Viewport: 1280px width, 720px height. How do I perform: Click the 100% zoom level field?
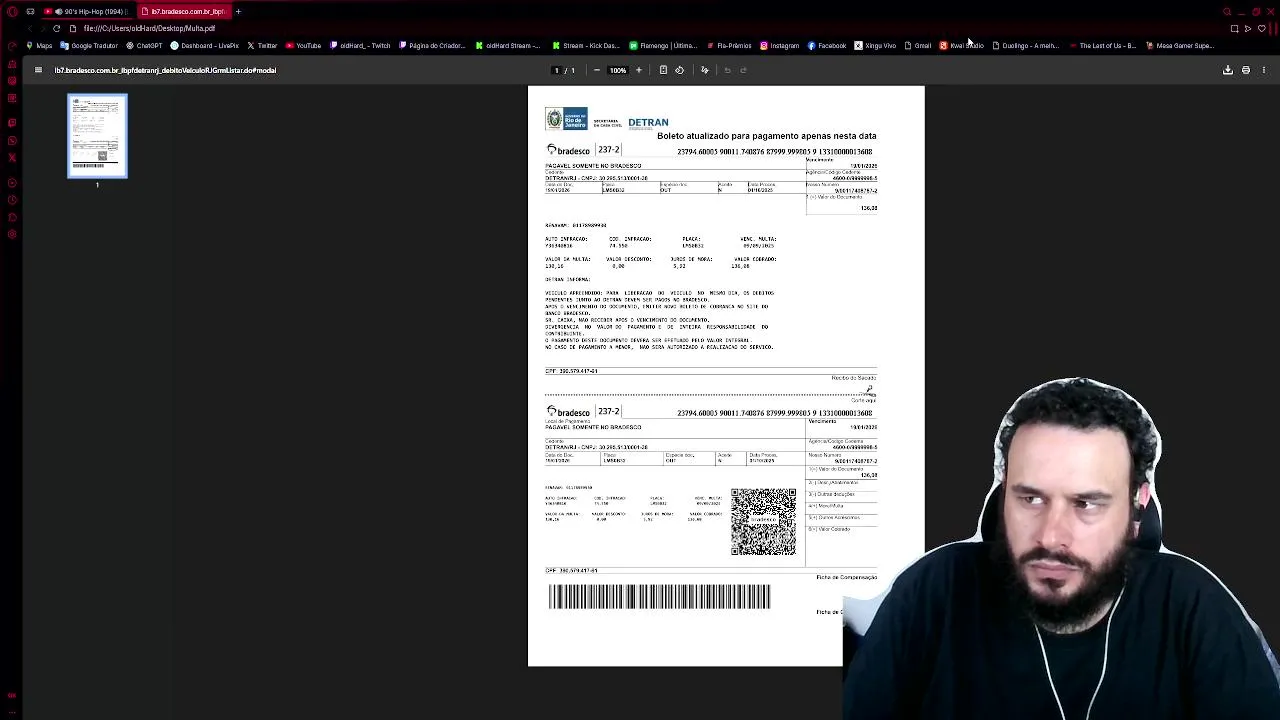[x=618, y=70]
